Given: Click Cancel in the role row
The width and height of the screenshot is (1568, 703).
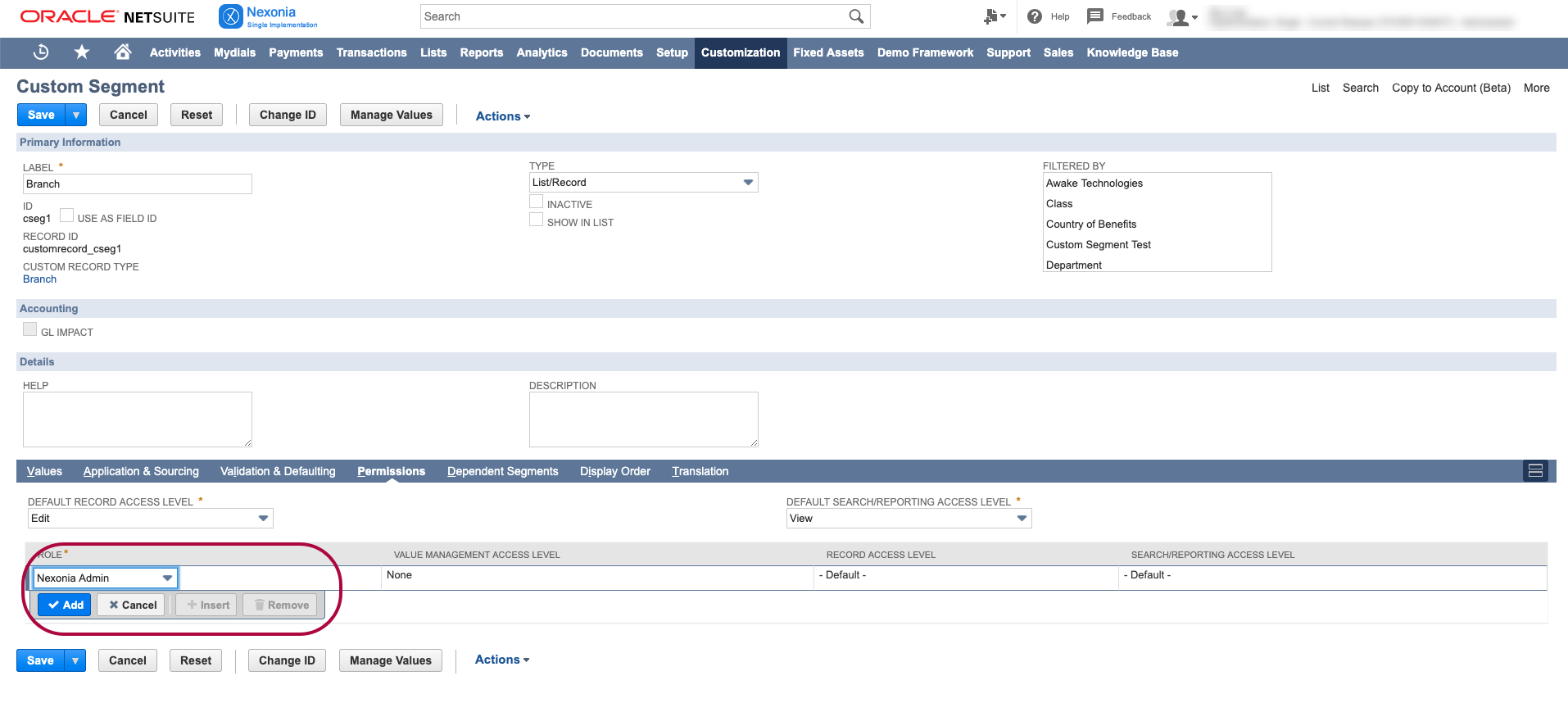Looking at the screenshot, I should point(131,605).
